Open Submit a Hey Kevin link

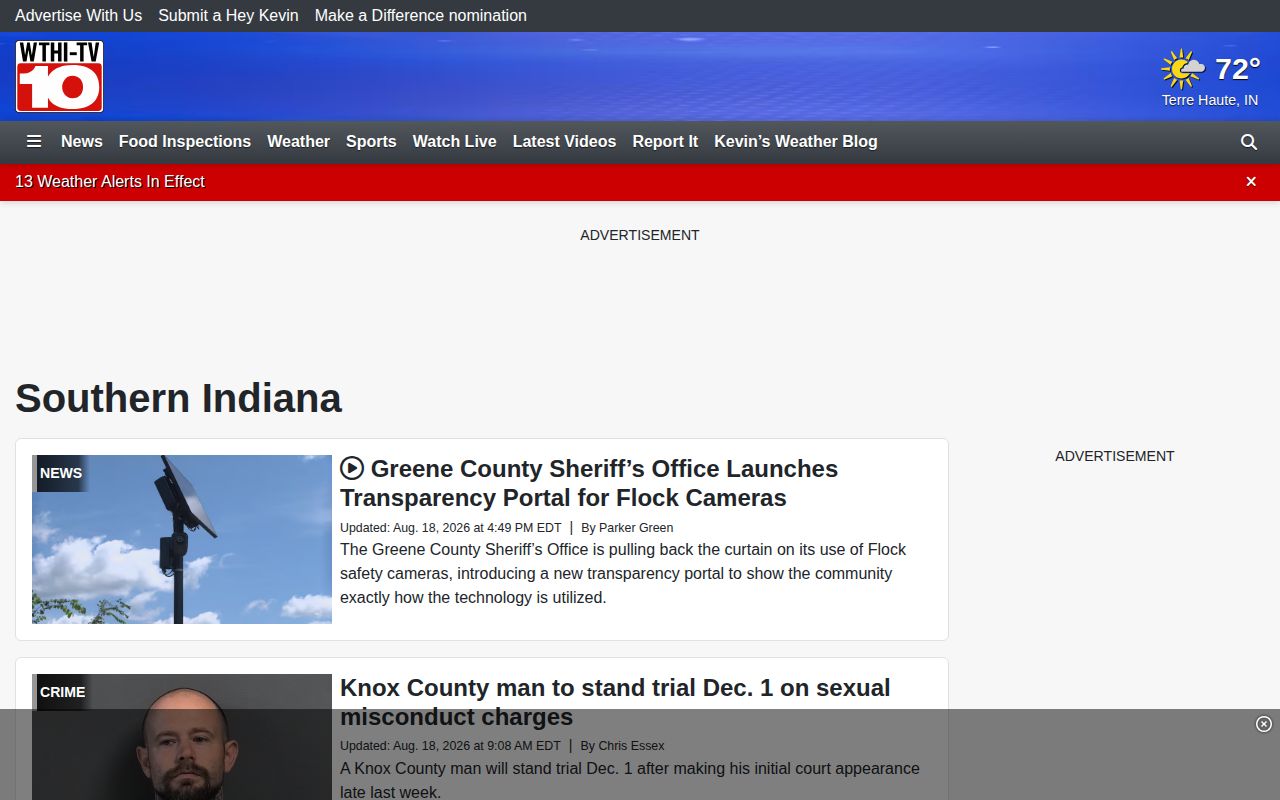[228, 16]
